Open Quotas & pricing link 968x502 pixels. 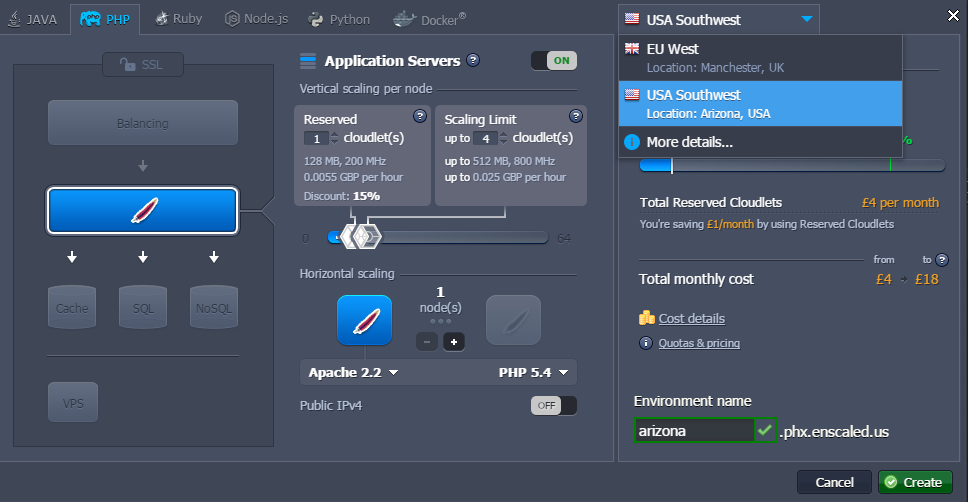click(x=699, y=343)
